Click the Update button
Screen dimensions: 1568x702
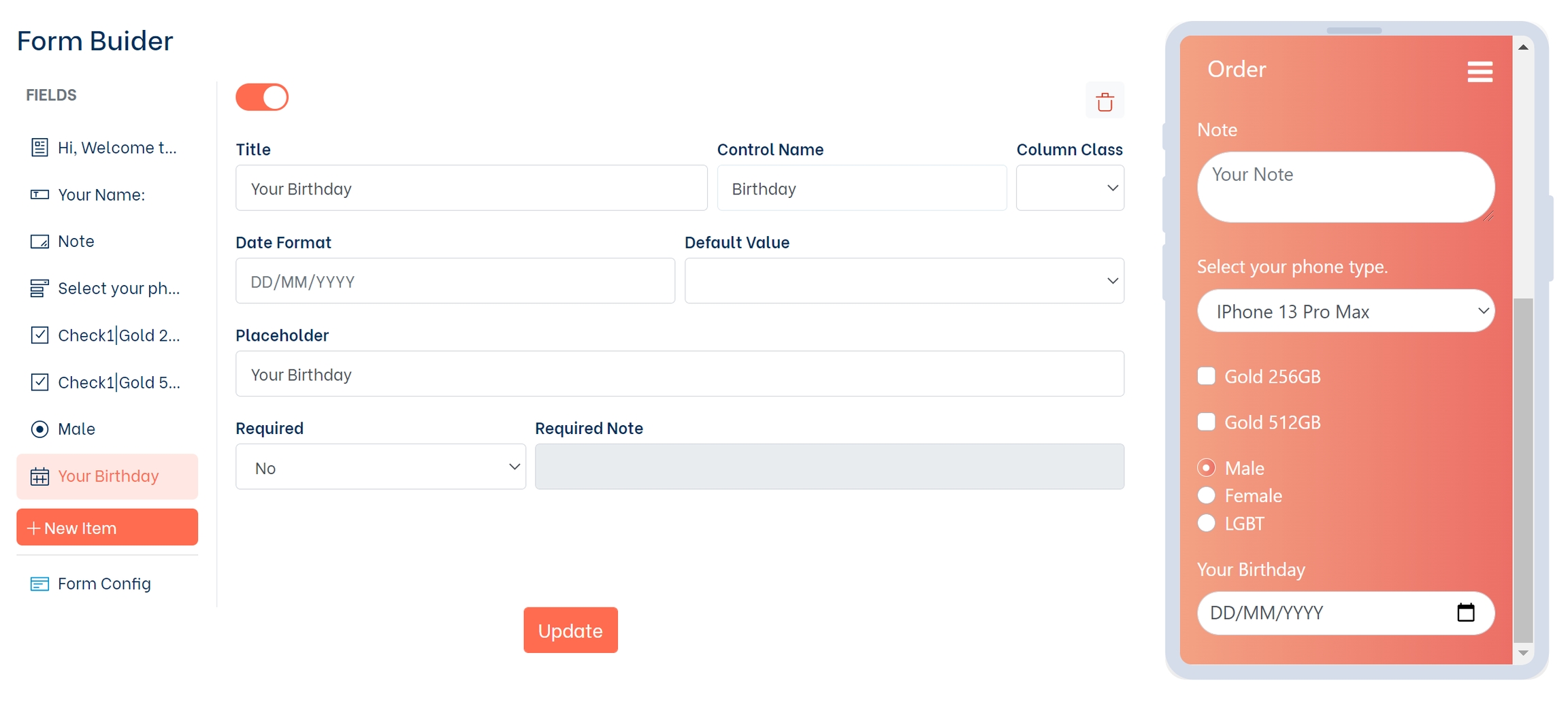click(x=570, y=630)
